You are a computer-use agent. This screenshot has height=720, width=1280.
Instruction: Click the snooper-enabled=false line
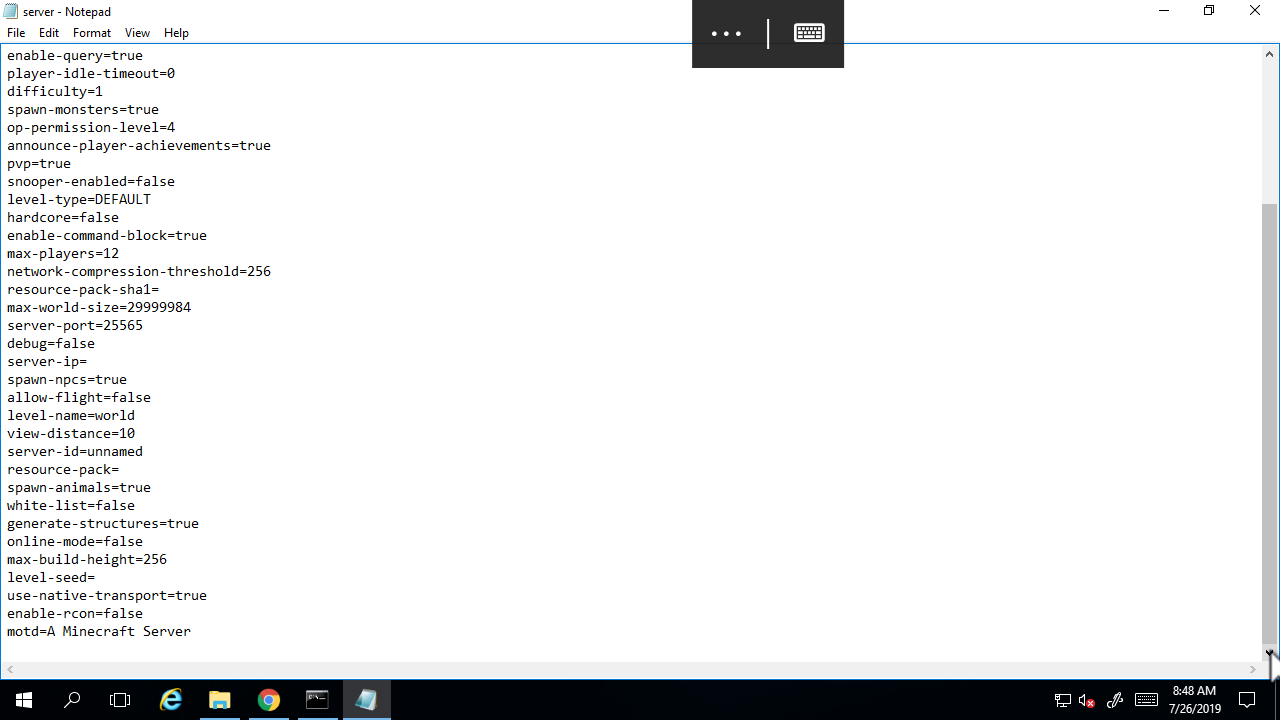pos(91,182)
